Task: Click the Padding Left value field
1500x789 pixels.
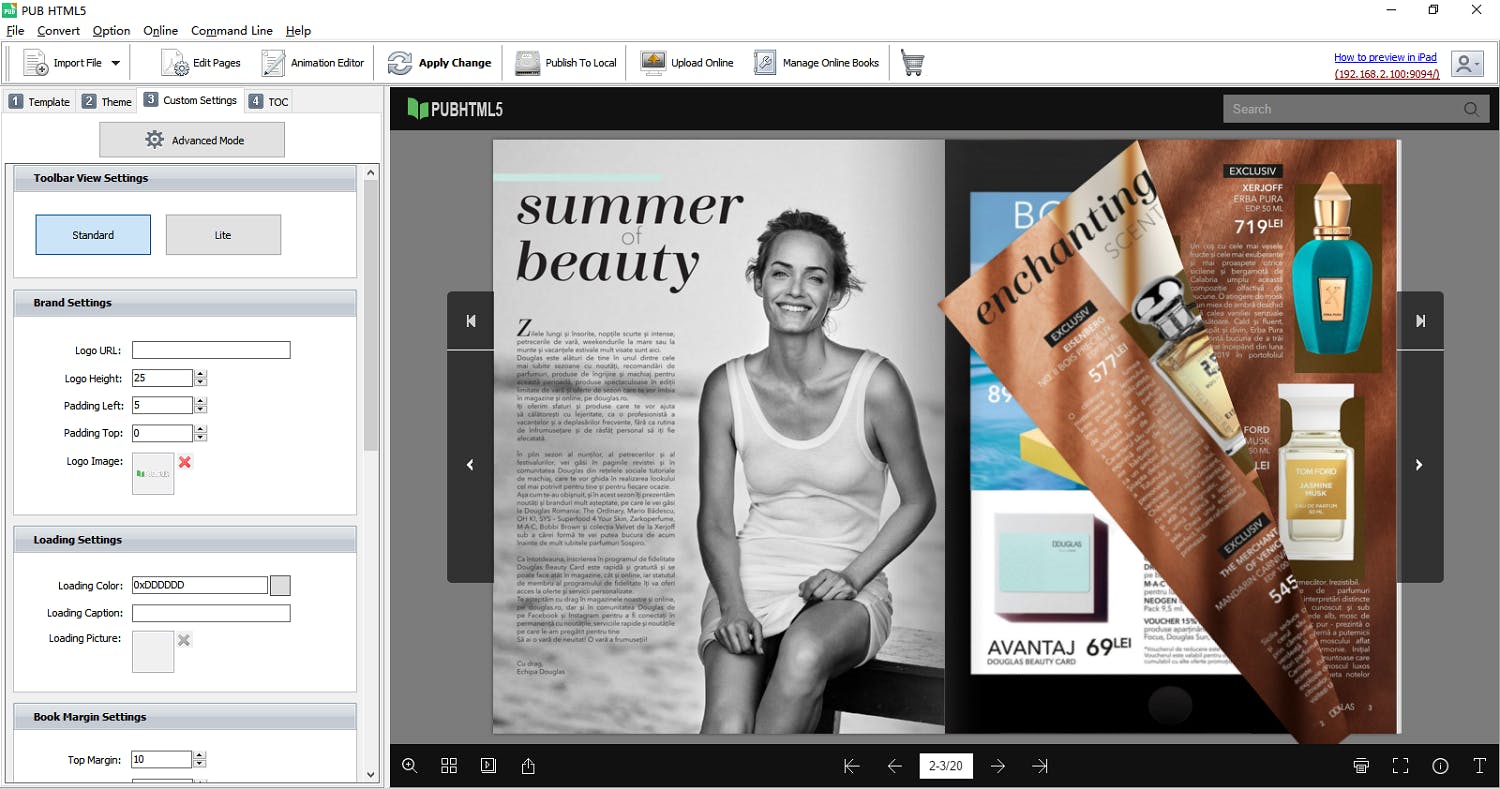Action: [162, 405]
